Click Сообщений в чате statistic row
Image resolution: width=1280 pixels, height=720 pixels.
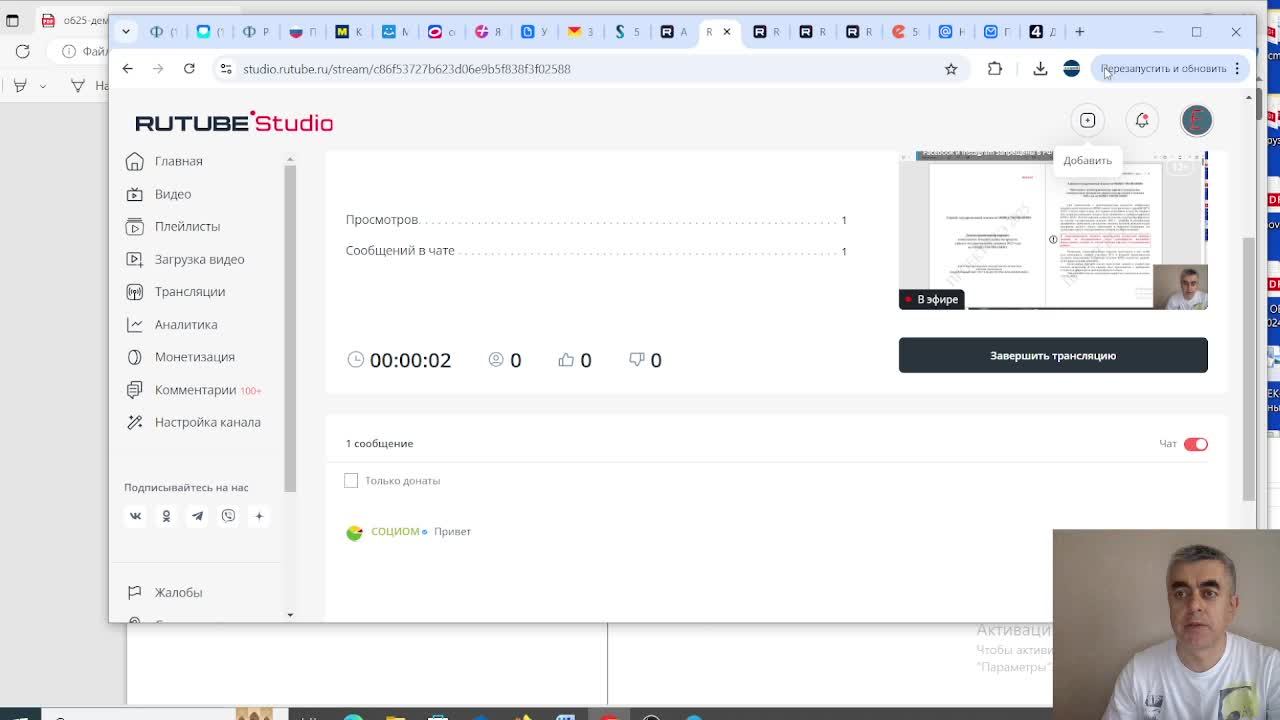[x=596, y=251]
